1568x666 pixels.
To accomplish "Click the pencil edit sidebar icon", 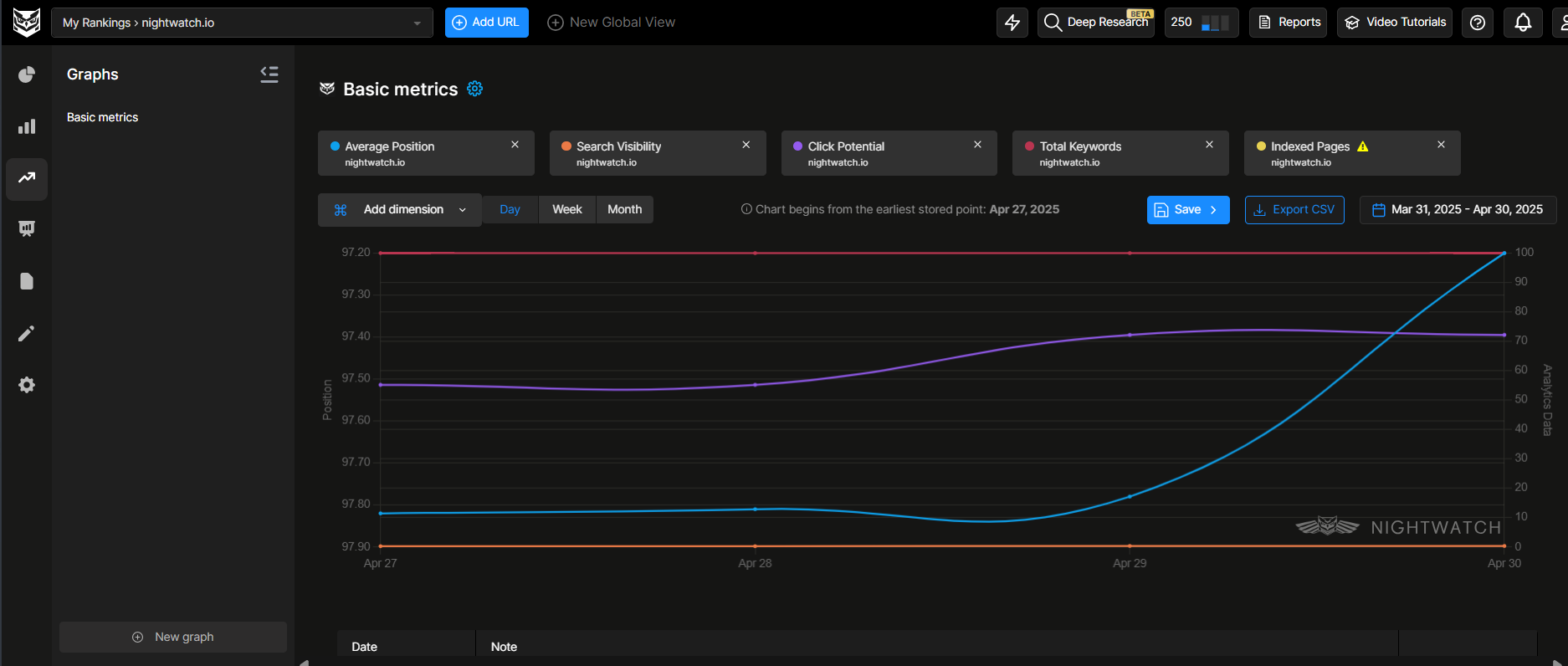I will pyautogui.click(x=27, y=334).
